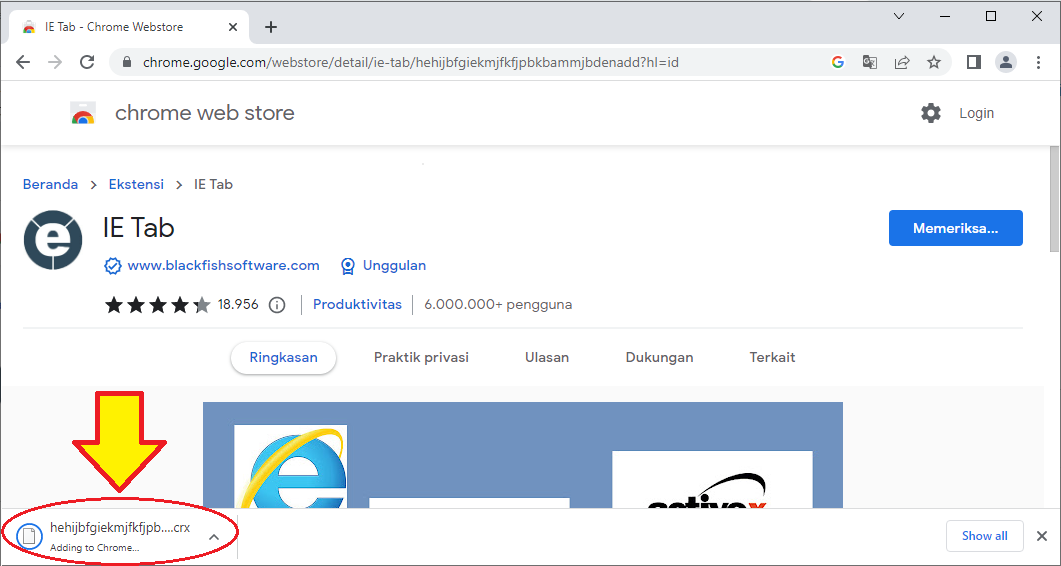Viewport: 1061px width, 566px height.
Task: Click the Internet Explorer logo screenshot image
Action: (x=291, y=466)
